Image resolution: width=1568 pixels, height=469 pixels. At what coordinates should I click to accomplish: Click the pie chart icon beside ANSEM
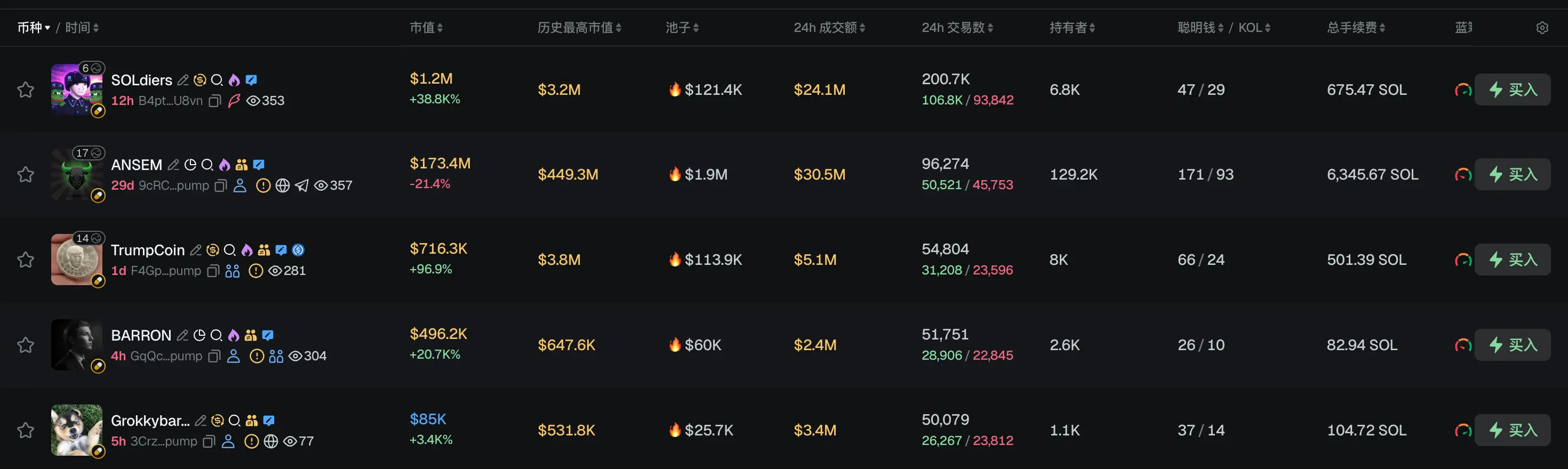[x=190, y=165]
